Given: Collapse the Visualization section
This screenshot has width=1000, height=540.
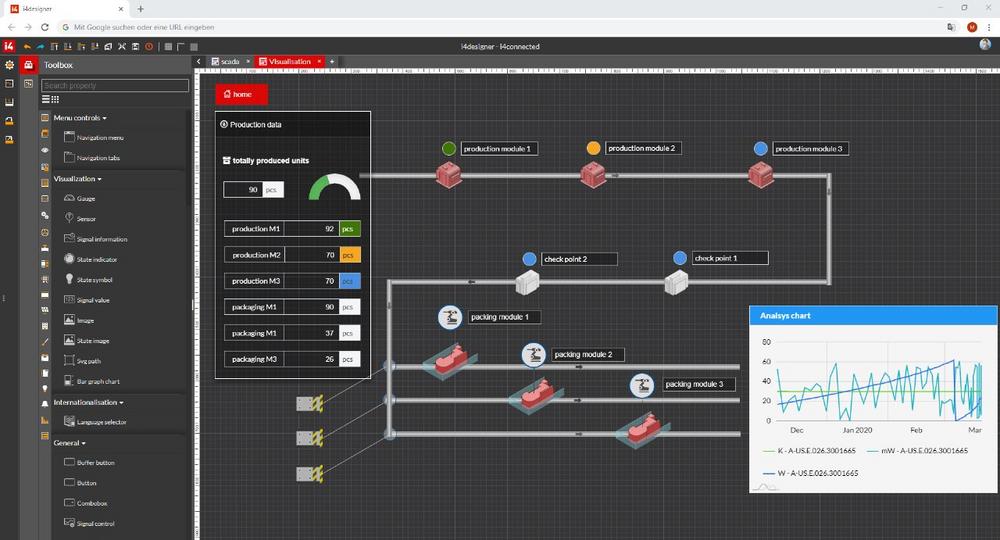Looking at the screenshot, I should pos(78,179).
